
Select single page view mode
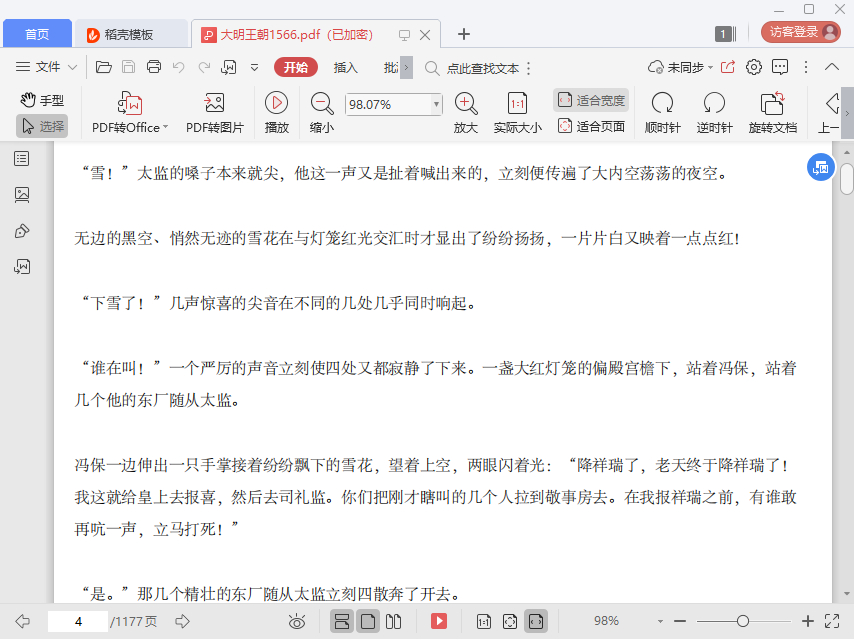point(368,621)
